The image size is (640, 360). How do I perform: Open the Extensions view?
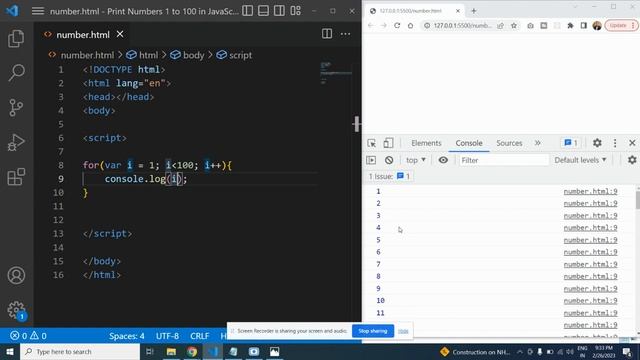point(16,177)
